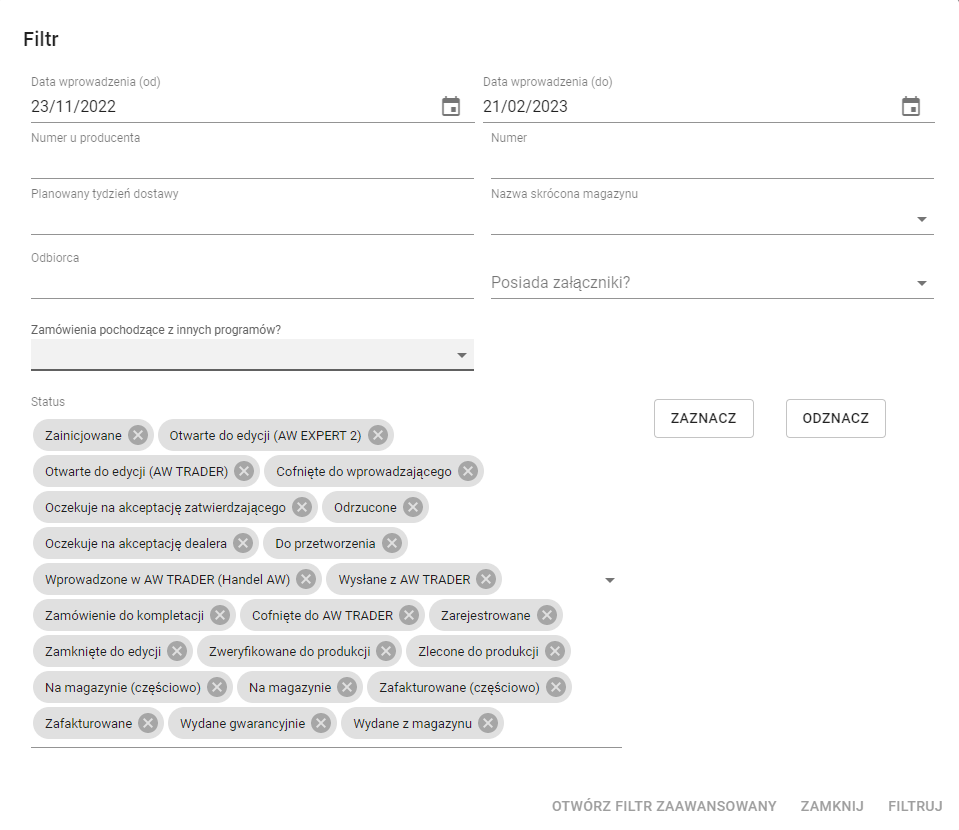Remove Wysłane z AW TRADER chip
This screenshot has height=830, width=959.
point(486,579)
